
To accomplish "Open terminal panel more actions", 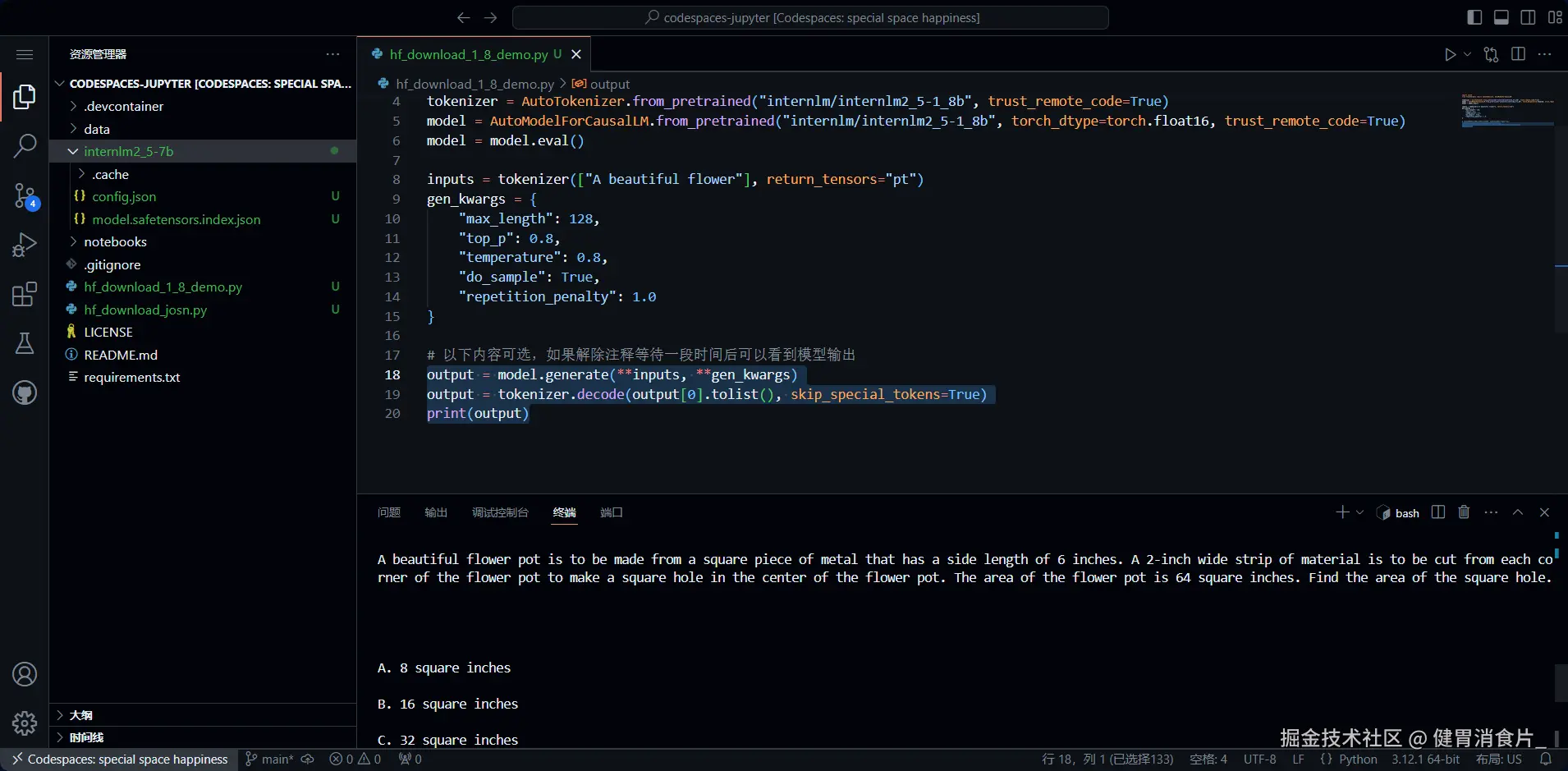I will (1491, 512).
